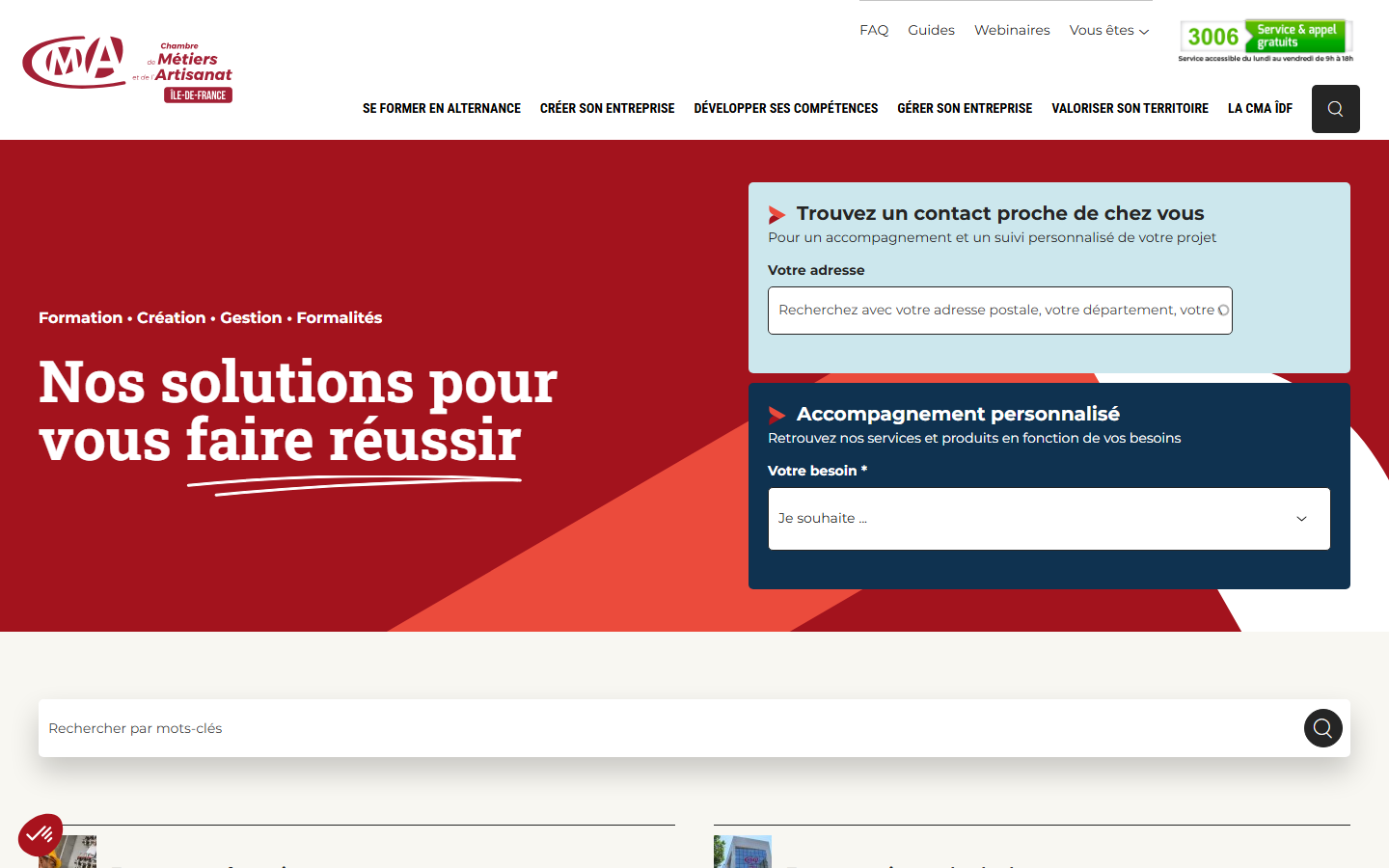
Task: Open the FAQ link
Action: click(x=874, y=30)
